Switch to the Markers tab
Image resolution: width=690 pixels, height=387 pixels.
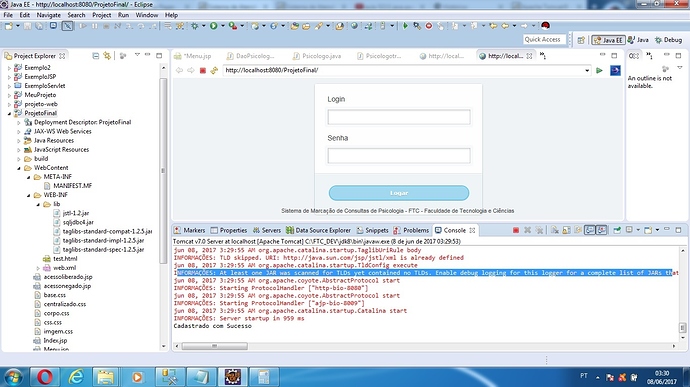pyautogui.click(x=190, y=230)
